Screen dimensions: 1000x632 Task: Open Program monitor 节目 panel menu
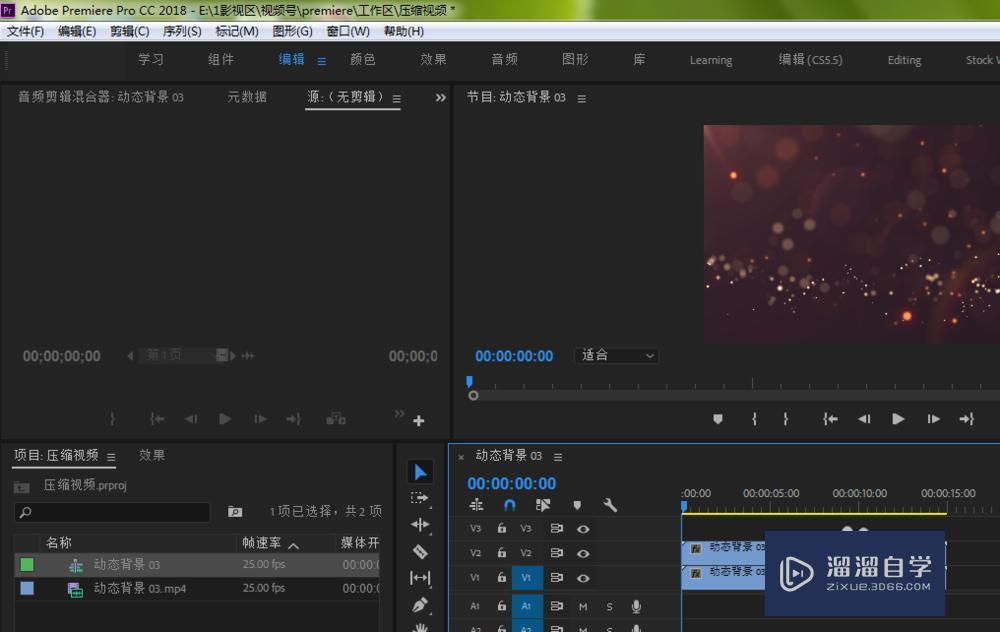click(x=582, y=98)
